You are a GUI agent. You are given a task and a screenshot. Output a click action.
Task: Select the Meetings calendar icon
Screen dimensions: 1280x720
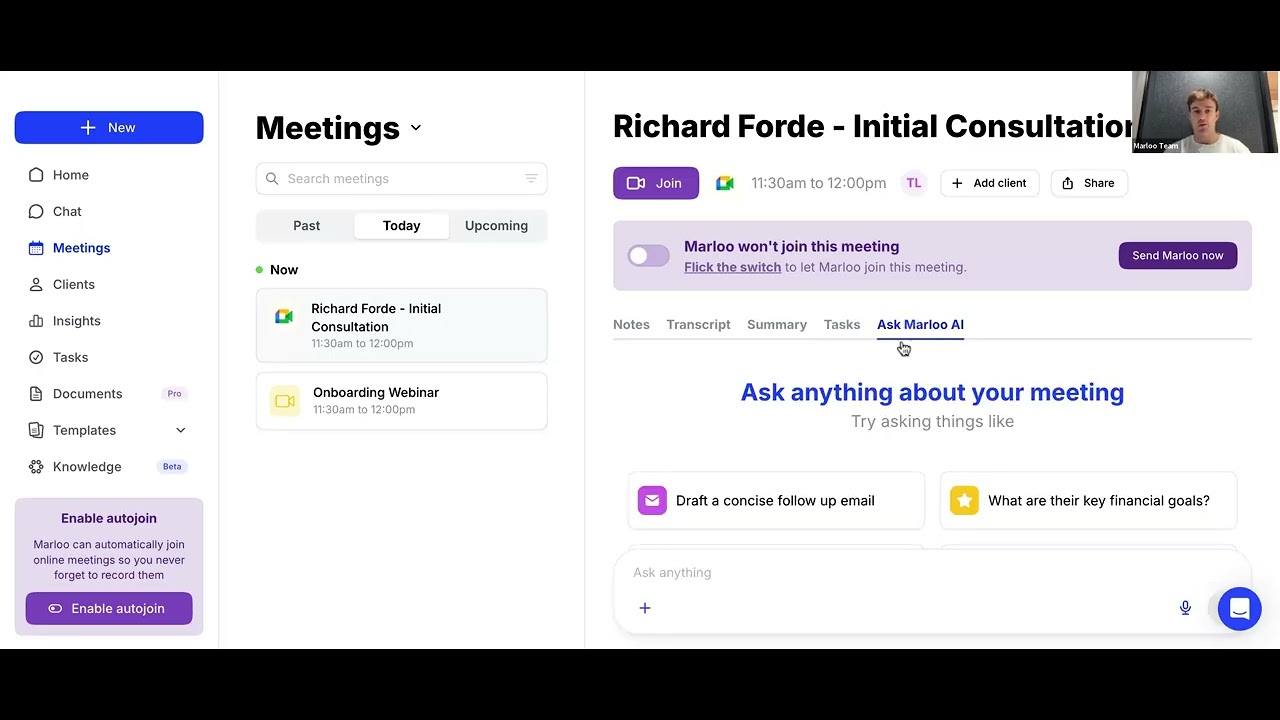point(36,248)
